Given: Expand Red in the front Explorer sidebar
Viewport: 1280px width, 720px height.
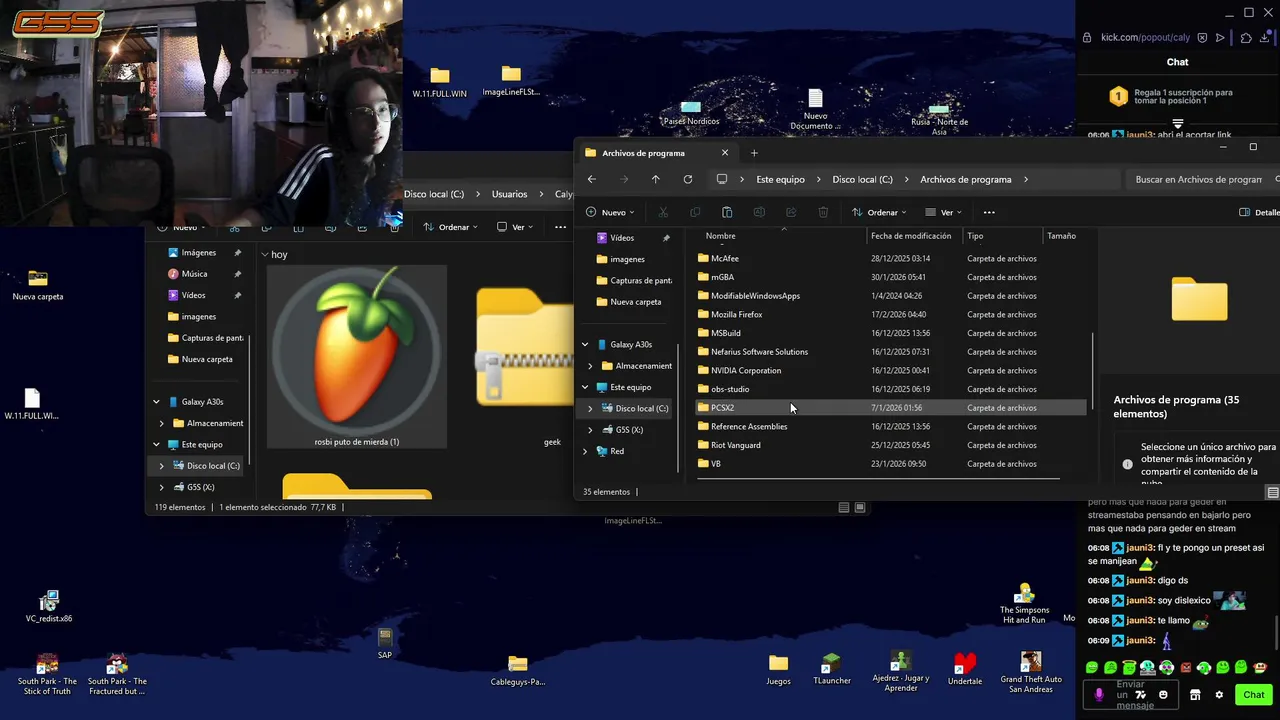Looking at the screenshot, I should [x=585, y=451].
